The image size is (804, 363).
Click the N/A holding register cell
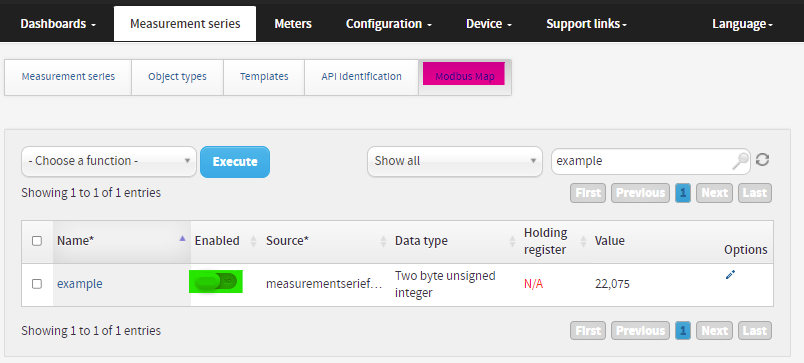[x=533, y=285]
